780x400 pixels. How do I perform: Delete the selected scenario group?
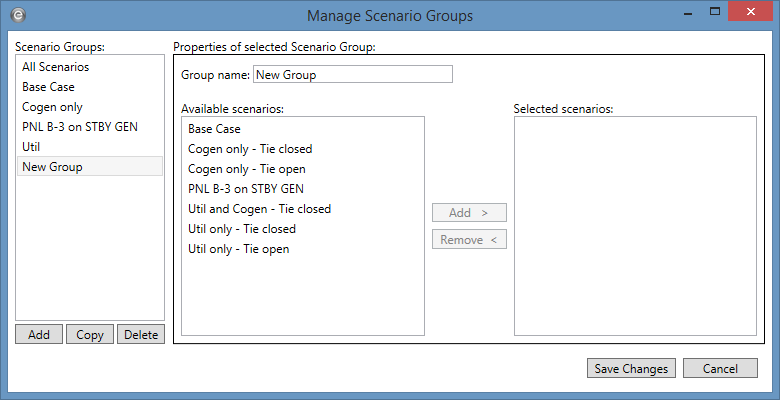(141, 335)
